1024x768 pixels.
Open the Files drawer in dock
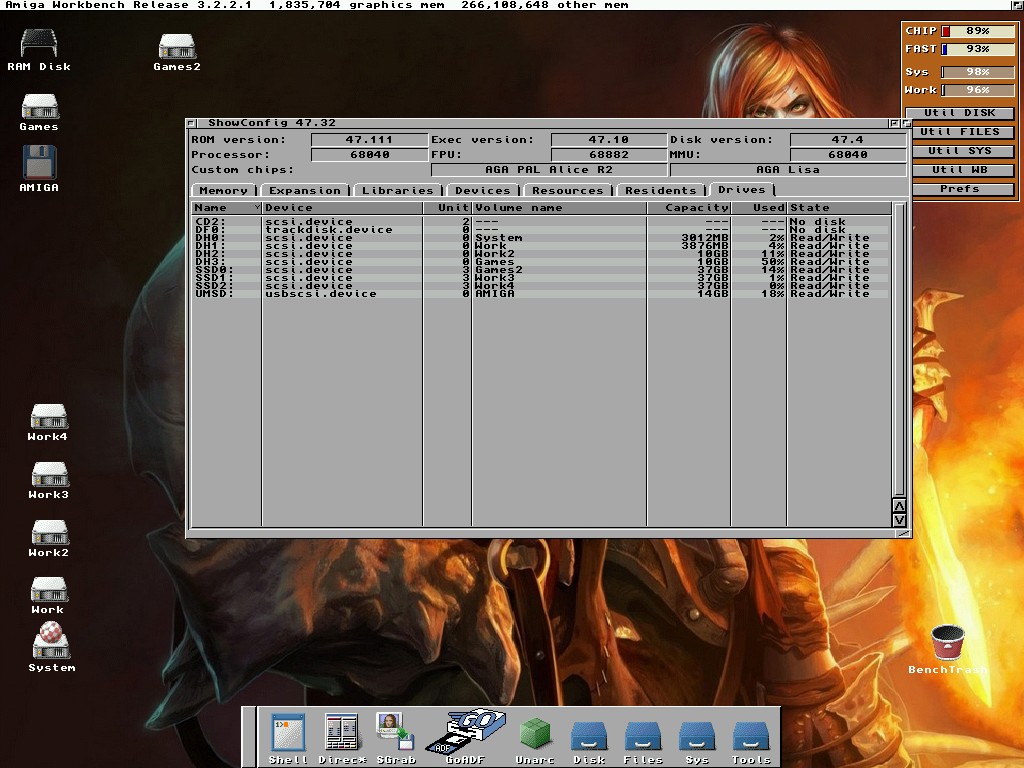(x=643, y=742)
